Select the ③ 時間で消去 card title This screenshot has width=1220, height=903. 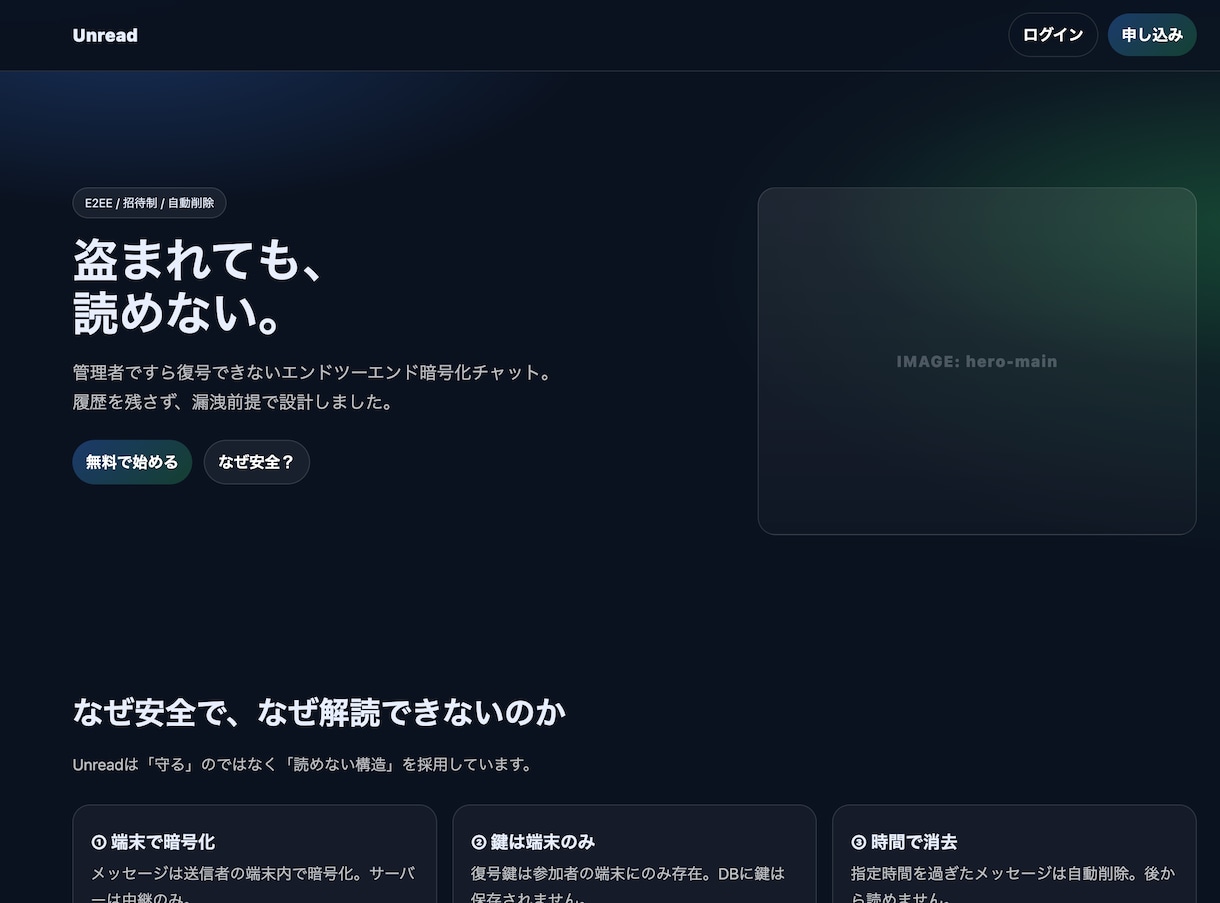coord(904,842)
